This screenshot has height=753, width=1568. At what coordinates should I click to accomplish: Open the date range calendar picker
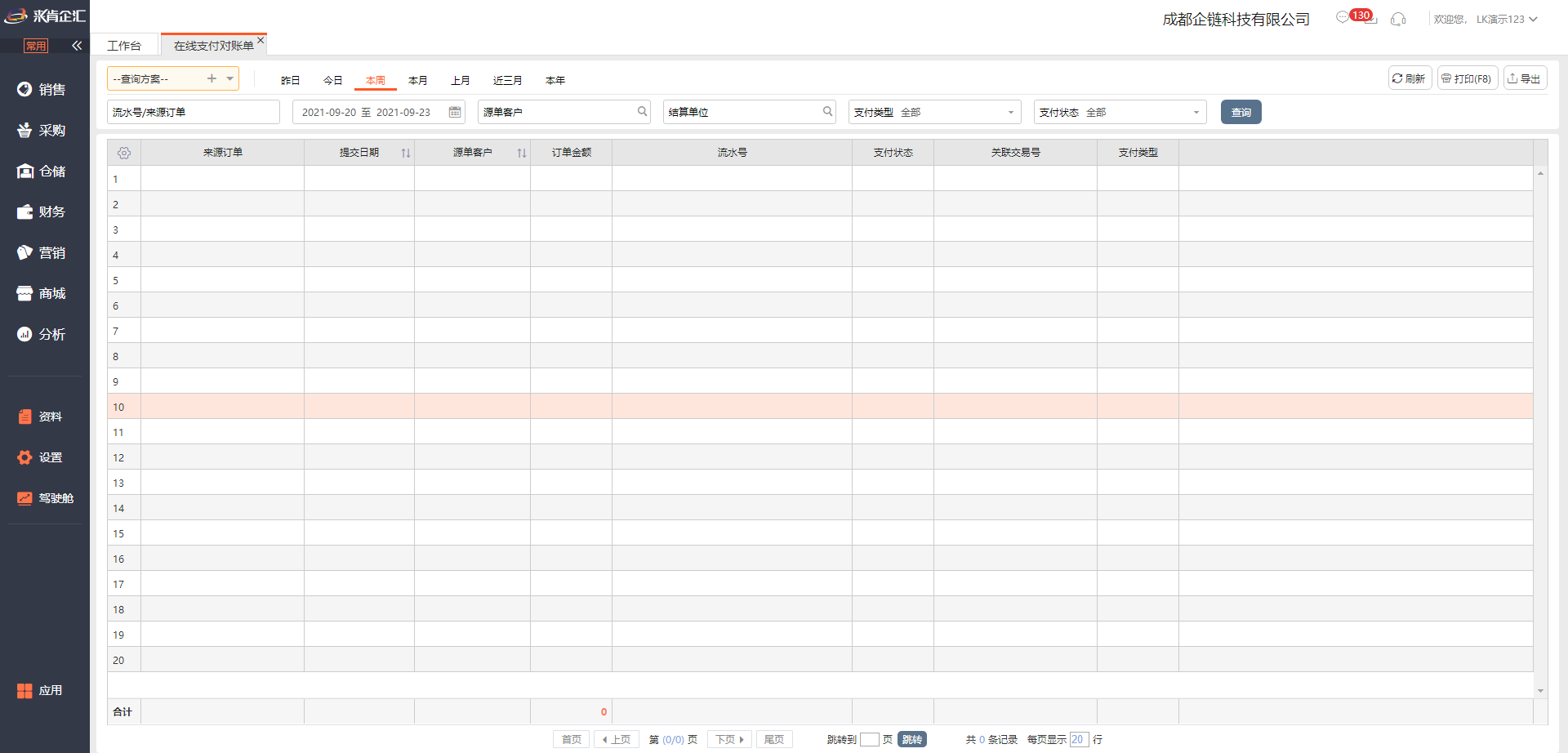[455, 112]
